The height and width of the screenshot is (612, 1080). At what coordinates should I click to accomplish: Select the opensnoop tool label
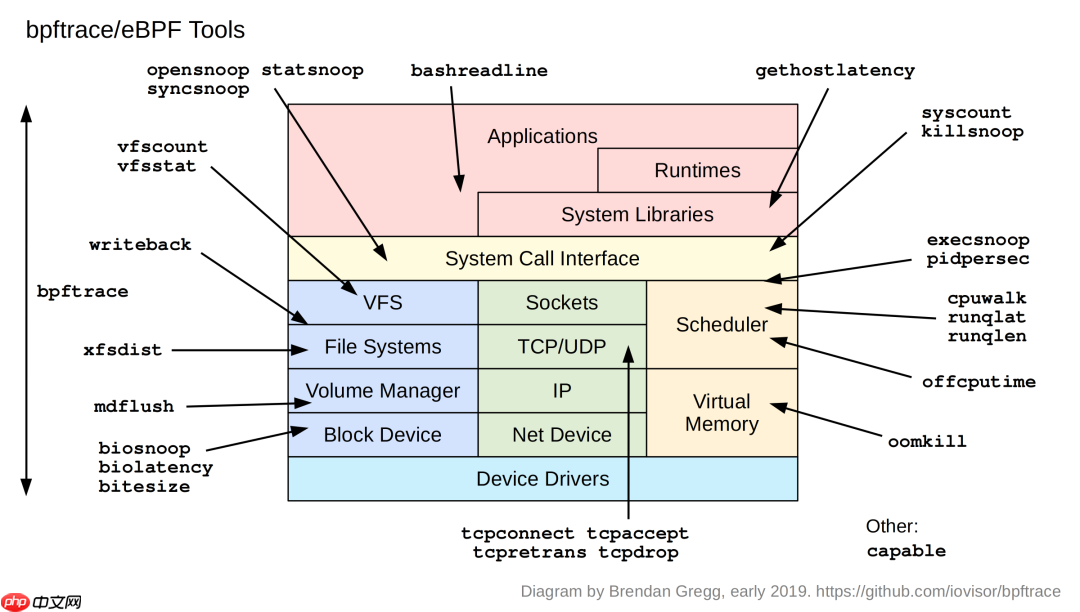197,70
